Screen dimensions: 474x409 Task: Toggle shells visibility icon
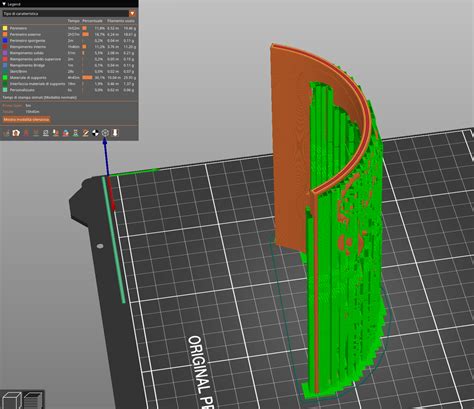(x=105, y=133)
